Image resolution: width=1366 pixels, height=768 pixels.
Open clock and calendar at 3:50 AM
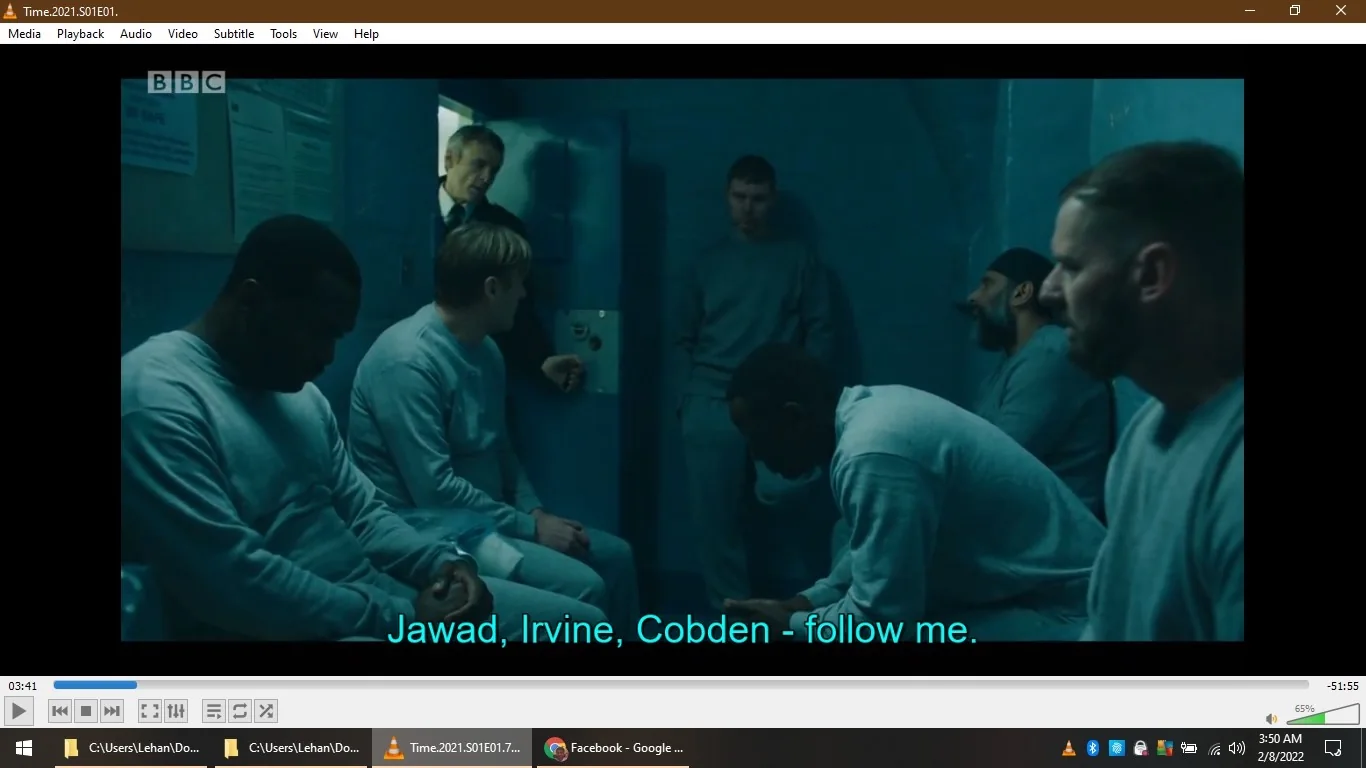point(1280,748)
